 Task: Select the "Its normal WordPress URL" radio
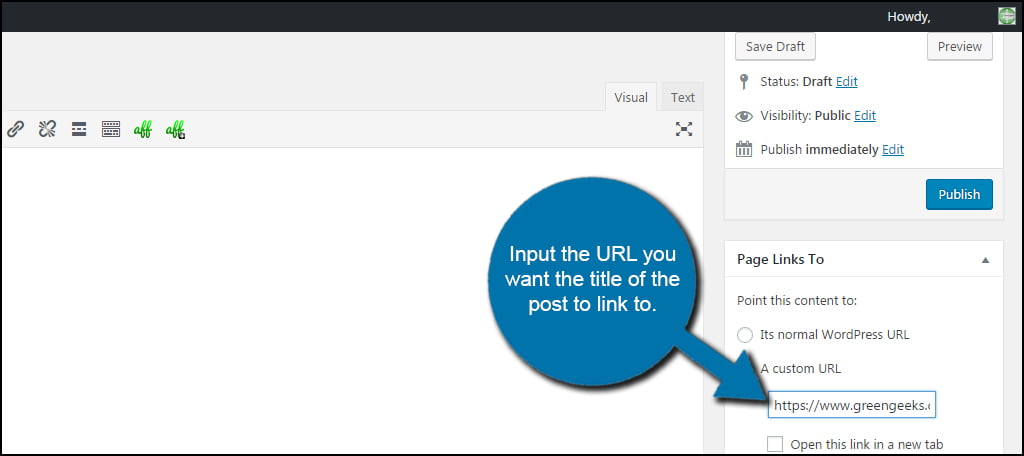745,335
